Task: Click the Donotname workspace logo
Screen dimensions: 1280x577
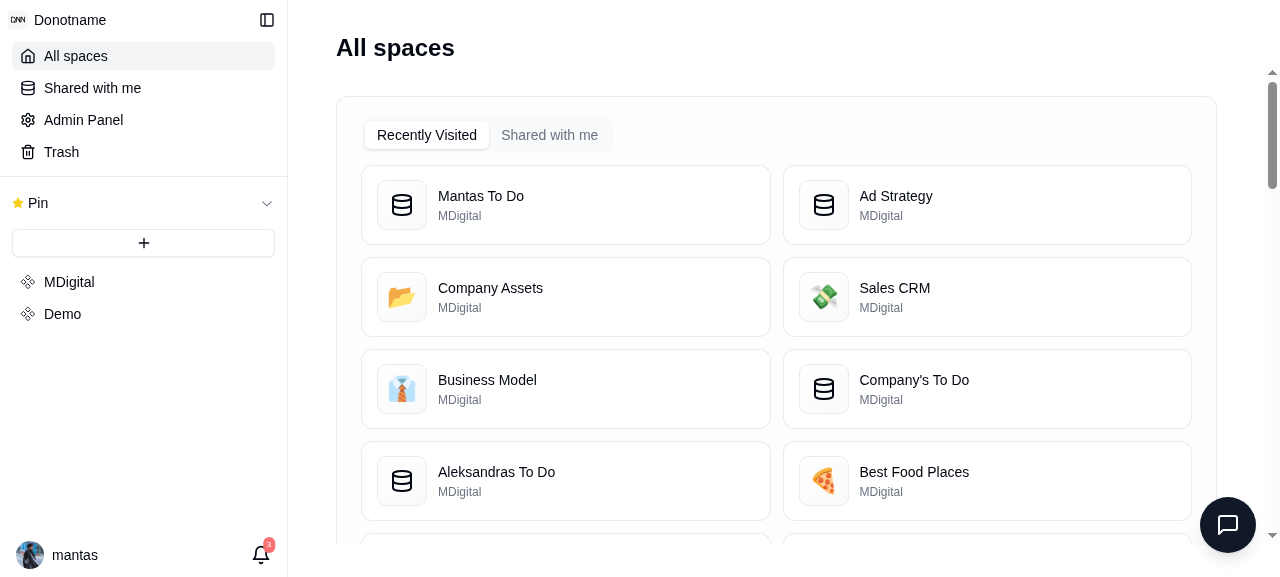Action: pyautogui.click(x=18, y=20)
